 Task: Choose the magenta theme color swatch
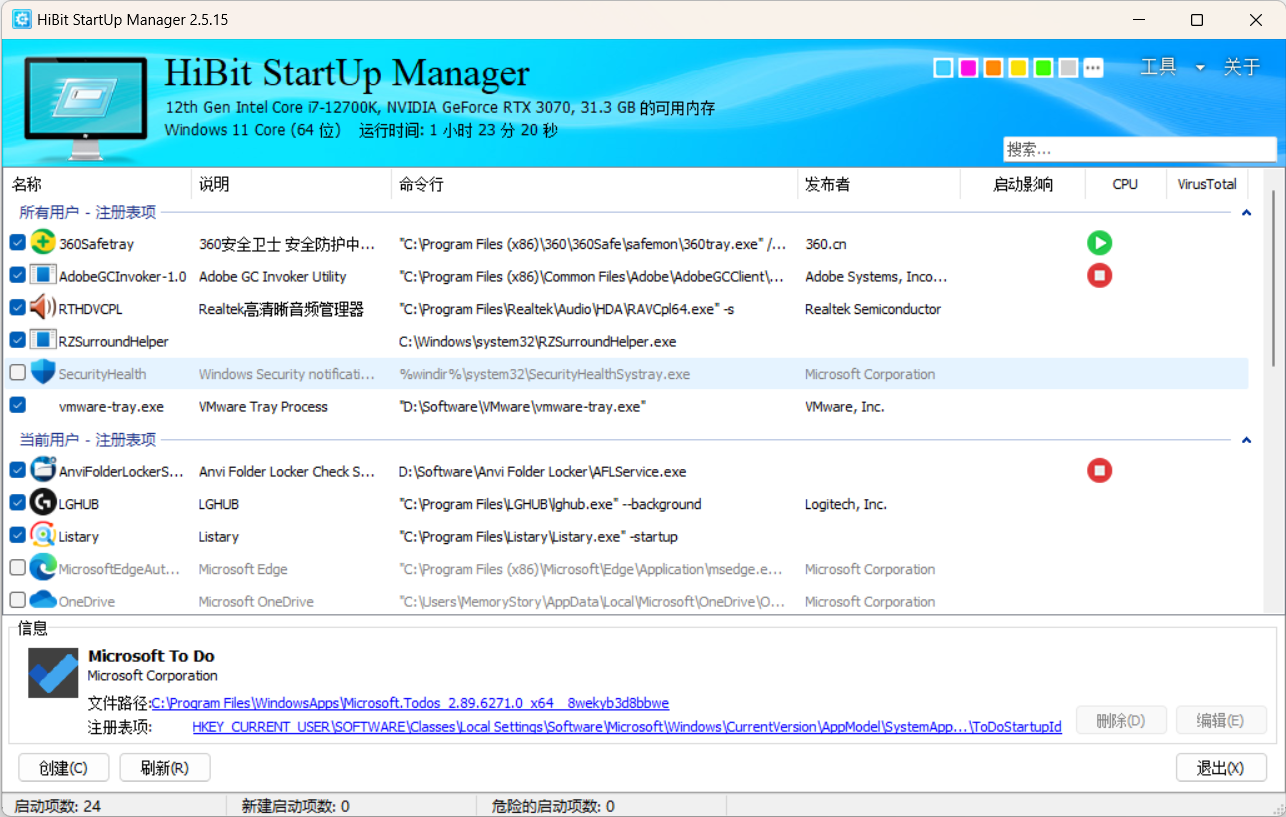point(968,68)
